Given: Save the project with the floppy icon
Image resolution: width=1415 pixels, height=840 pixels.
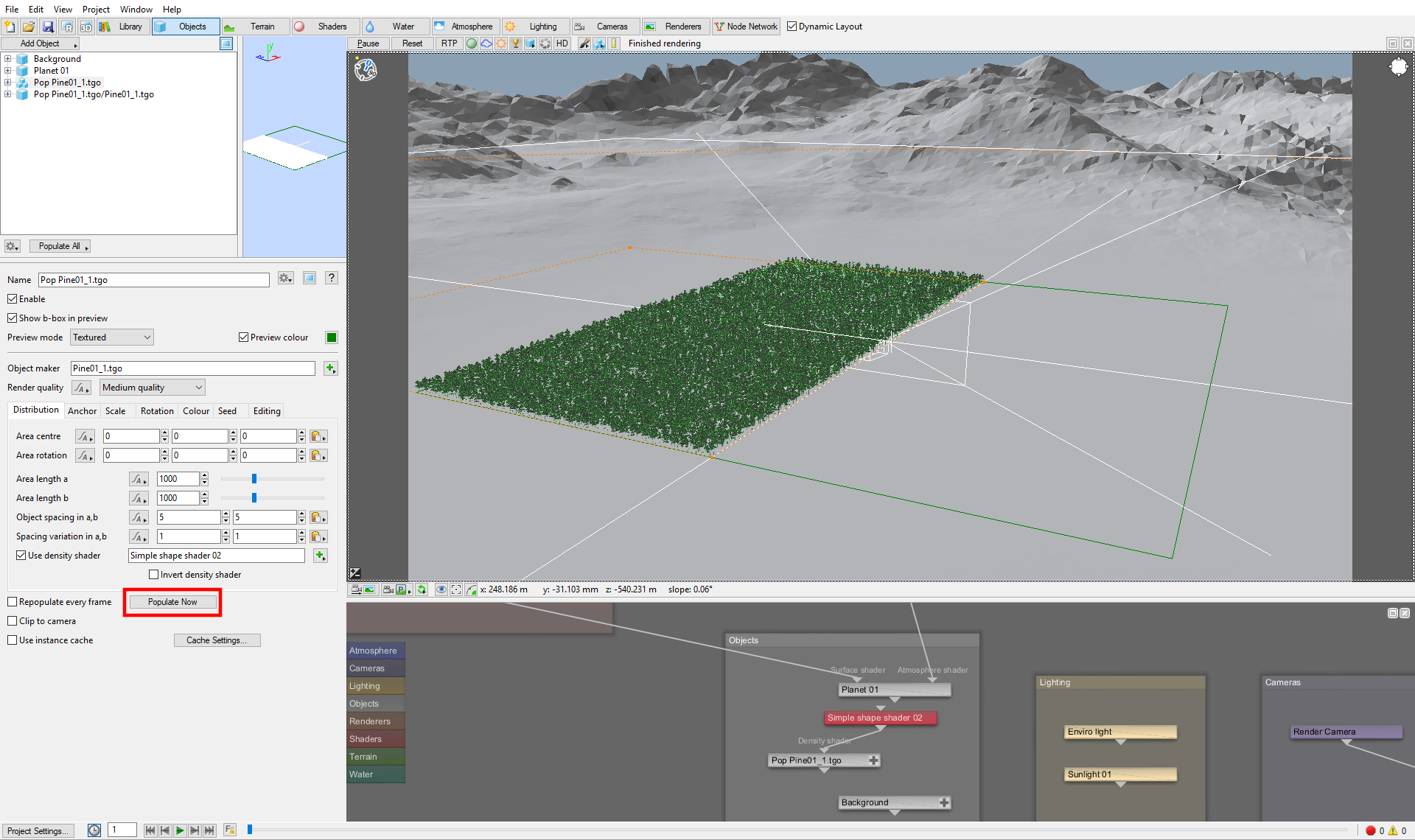Looking at the screenshot, I should point(48,27).
